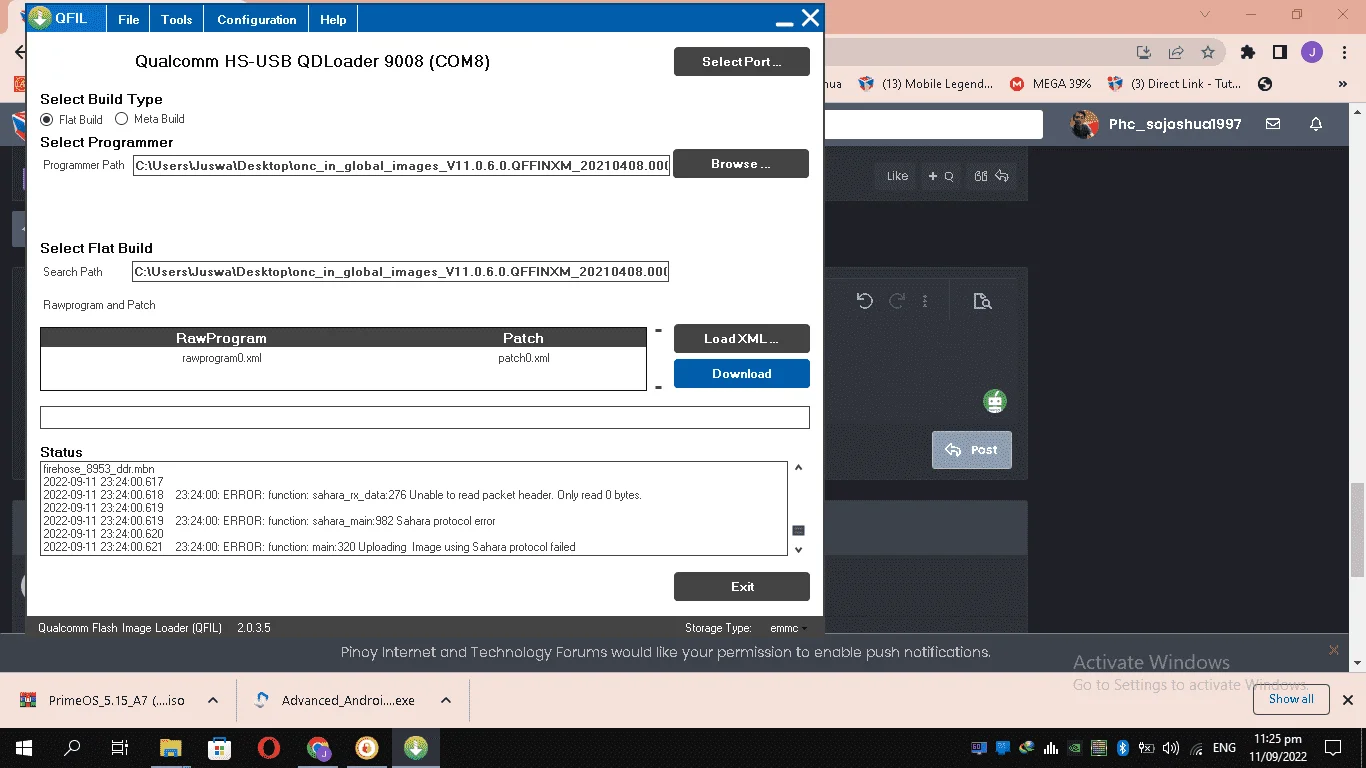Select patch0.xml in the Patch column
Image resolution: width=1366 pixels, height=768 pixels.
524,358
